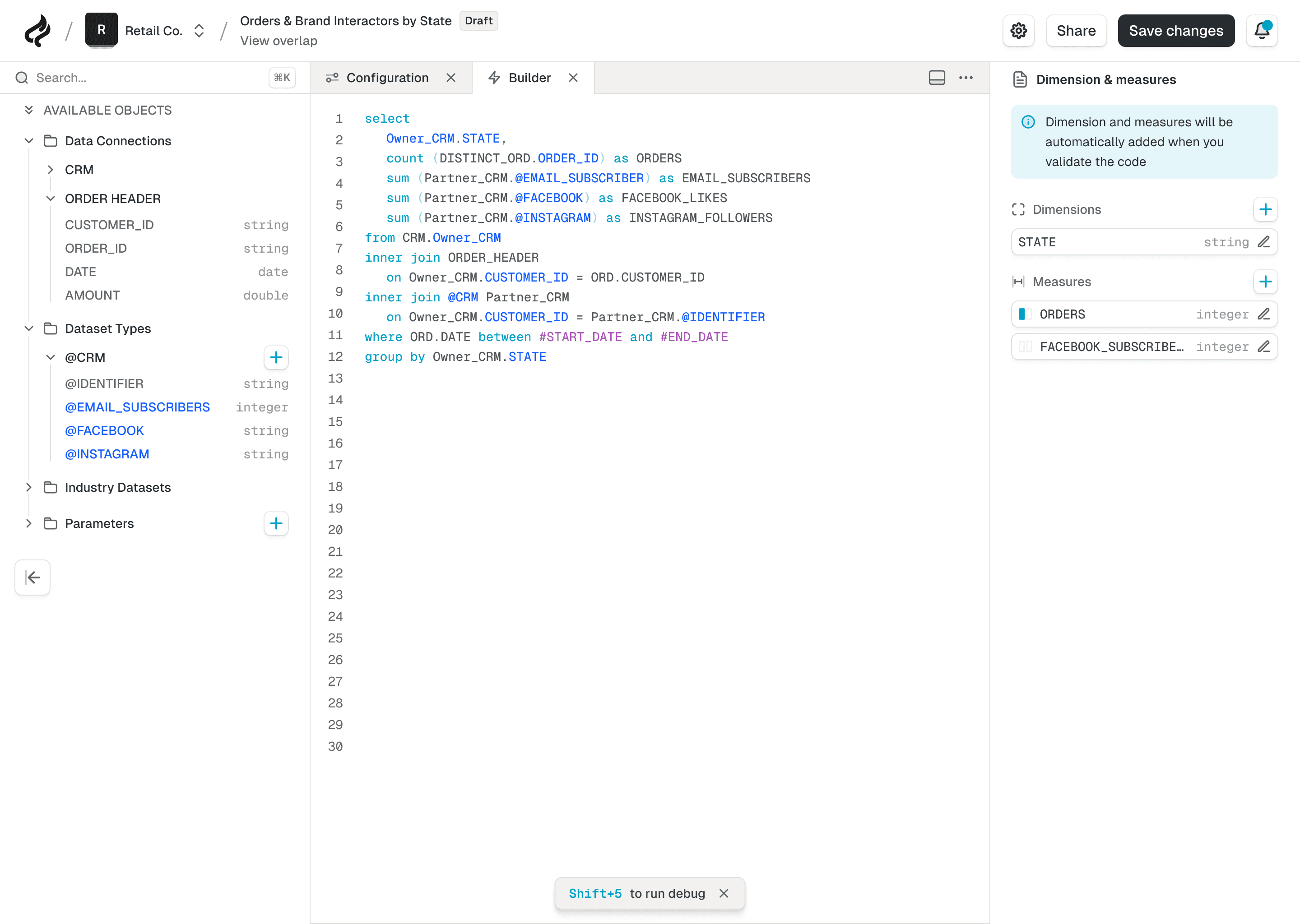
Task: Open the settings gear icon
Action: click(1019, 31)
